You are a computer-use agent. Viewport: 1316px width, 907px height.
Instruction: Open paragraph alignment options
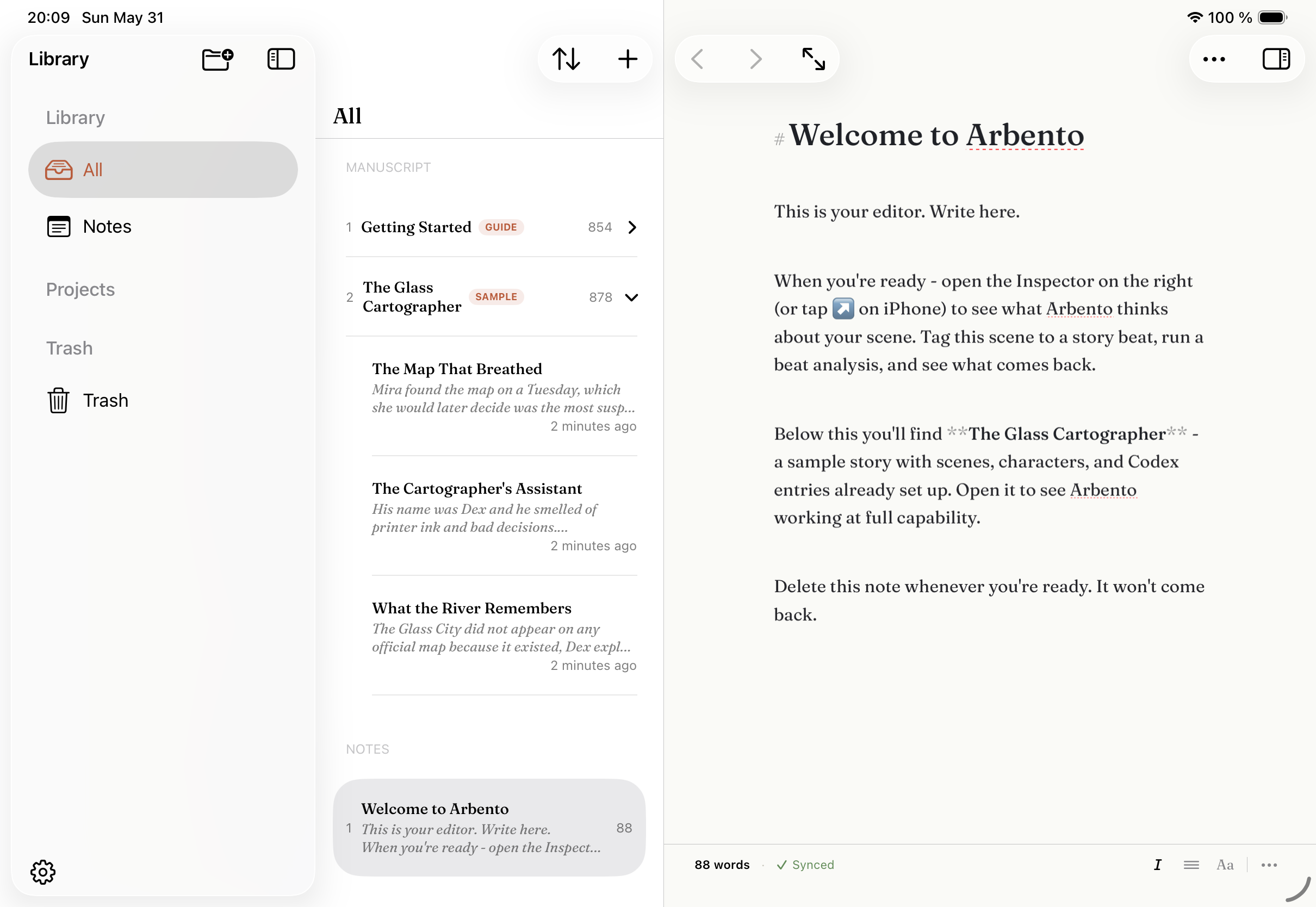1191,865
